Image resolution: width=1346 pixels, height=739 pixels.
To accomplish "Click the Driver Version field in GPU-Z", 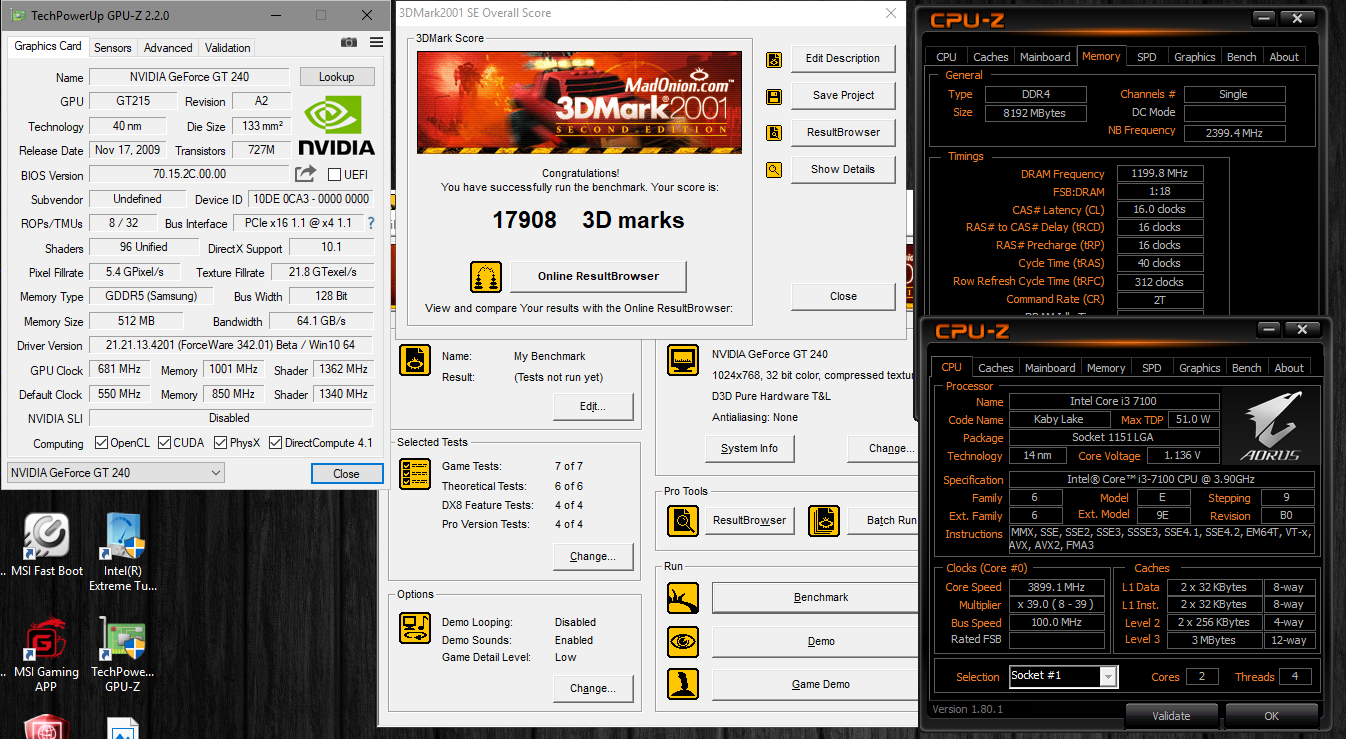I will pos(230,346).
